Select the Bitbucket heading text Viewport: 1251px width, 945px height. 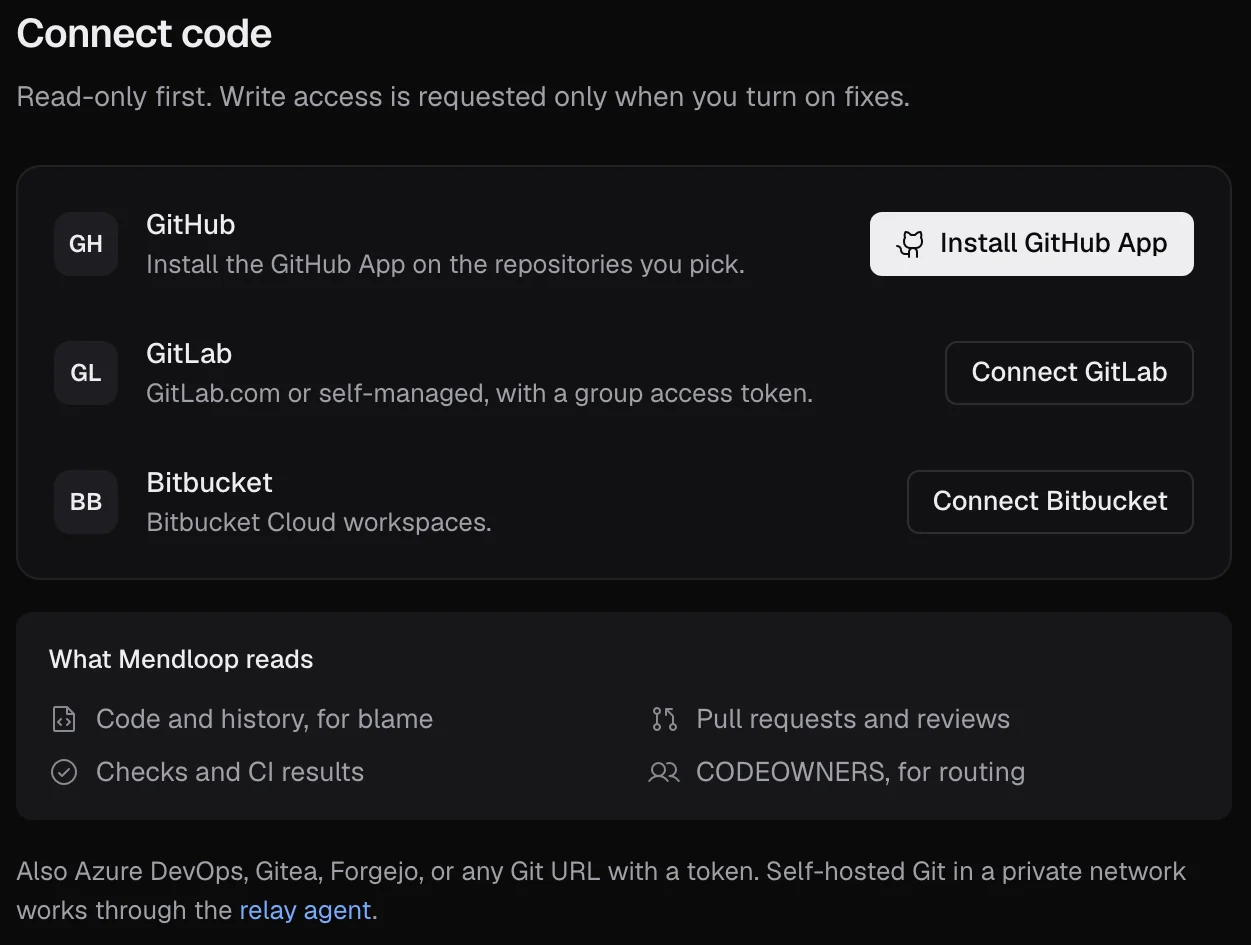(209, 482)
